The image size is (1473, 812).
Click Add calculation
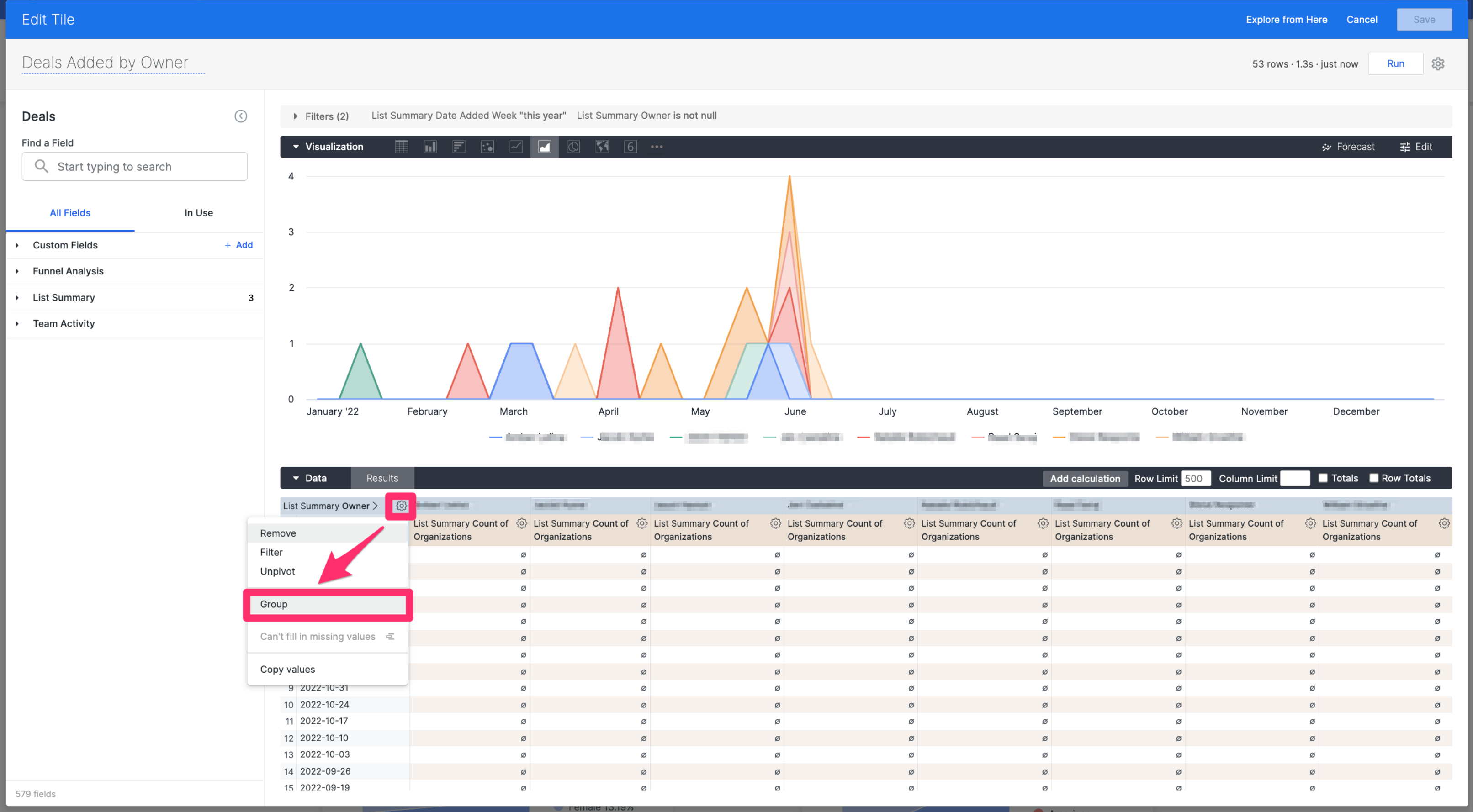point(1085,479)
